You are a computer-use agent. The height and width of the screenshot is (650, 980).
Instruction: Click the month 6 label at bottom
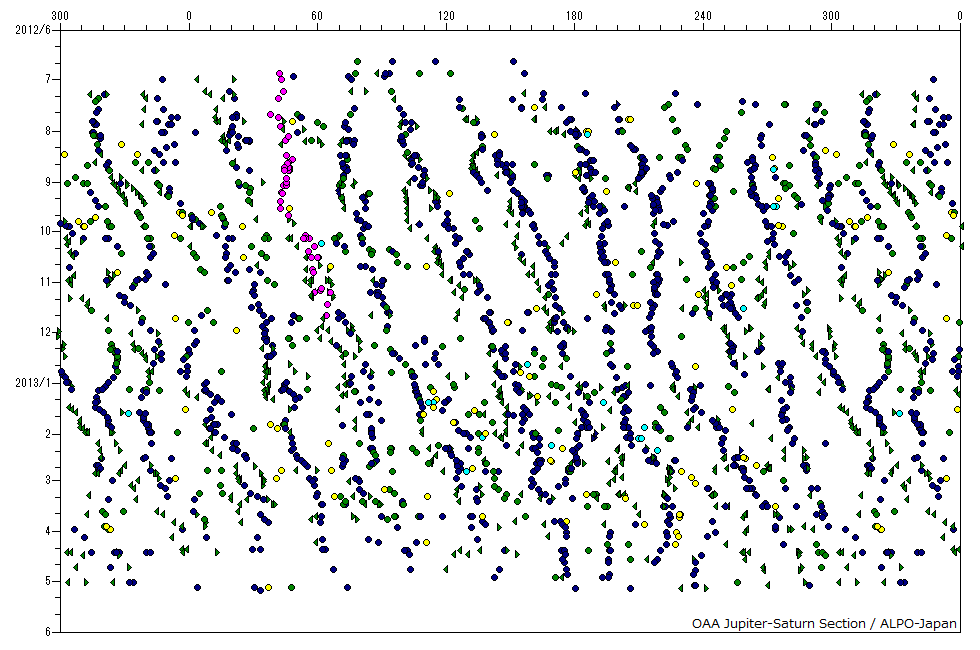(x=48, y=632)
